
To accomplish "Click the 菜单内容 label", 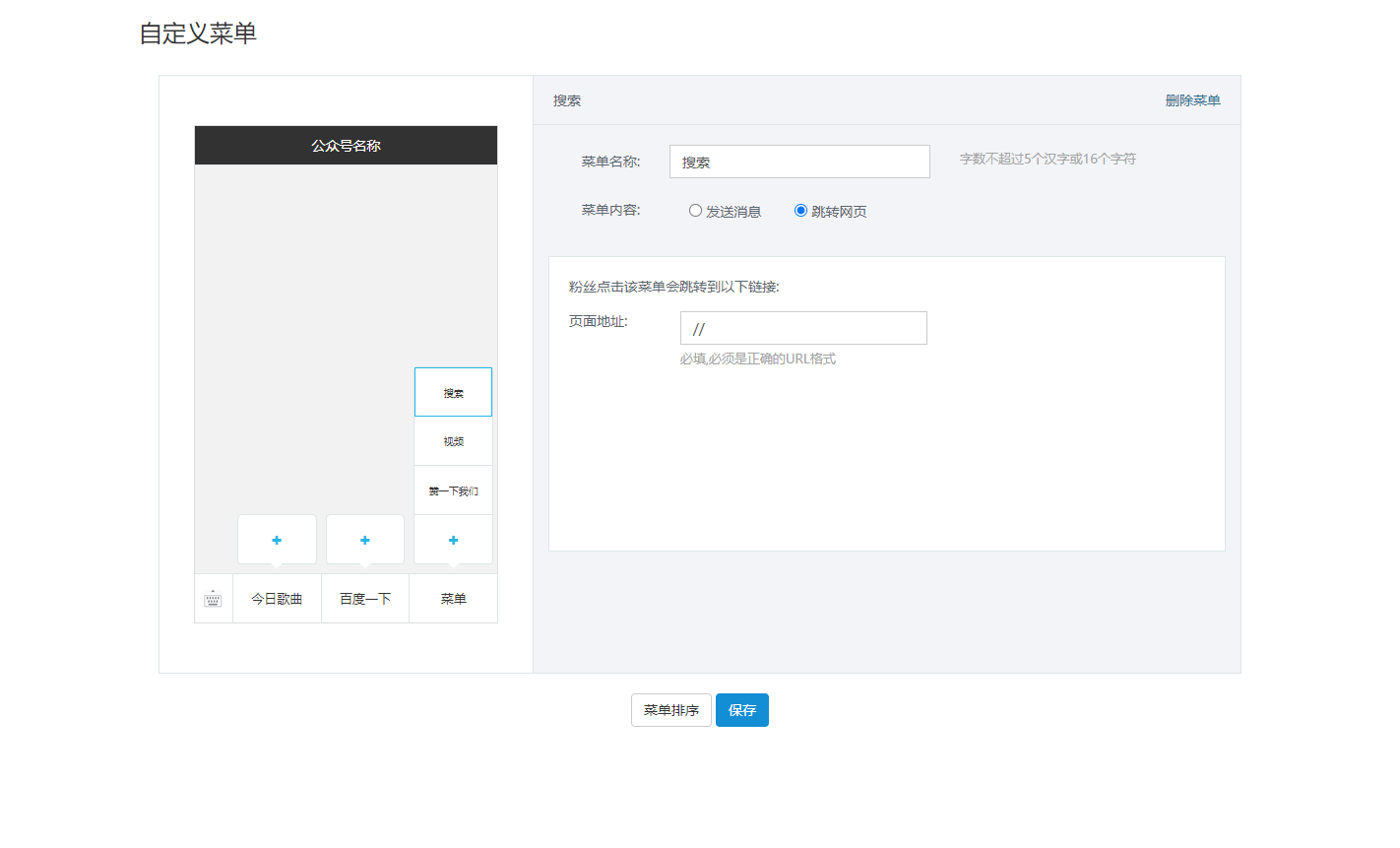I will coord(610,210).
